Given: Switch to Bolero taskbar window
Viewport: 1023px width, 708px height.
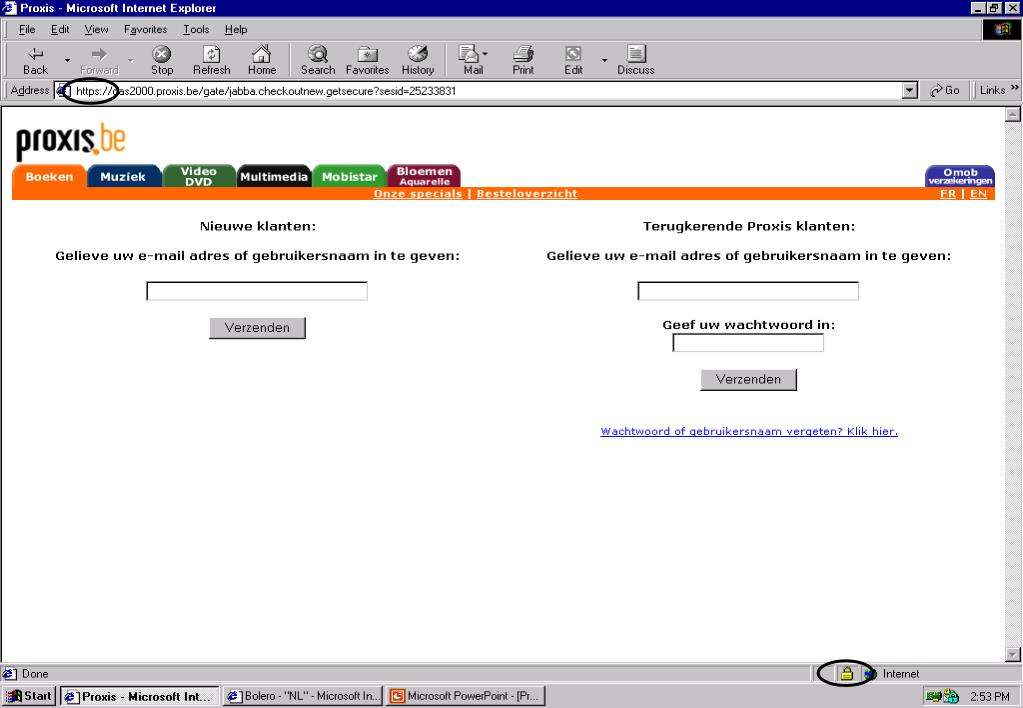Looking at the screenshot, I should (303, 696).
